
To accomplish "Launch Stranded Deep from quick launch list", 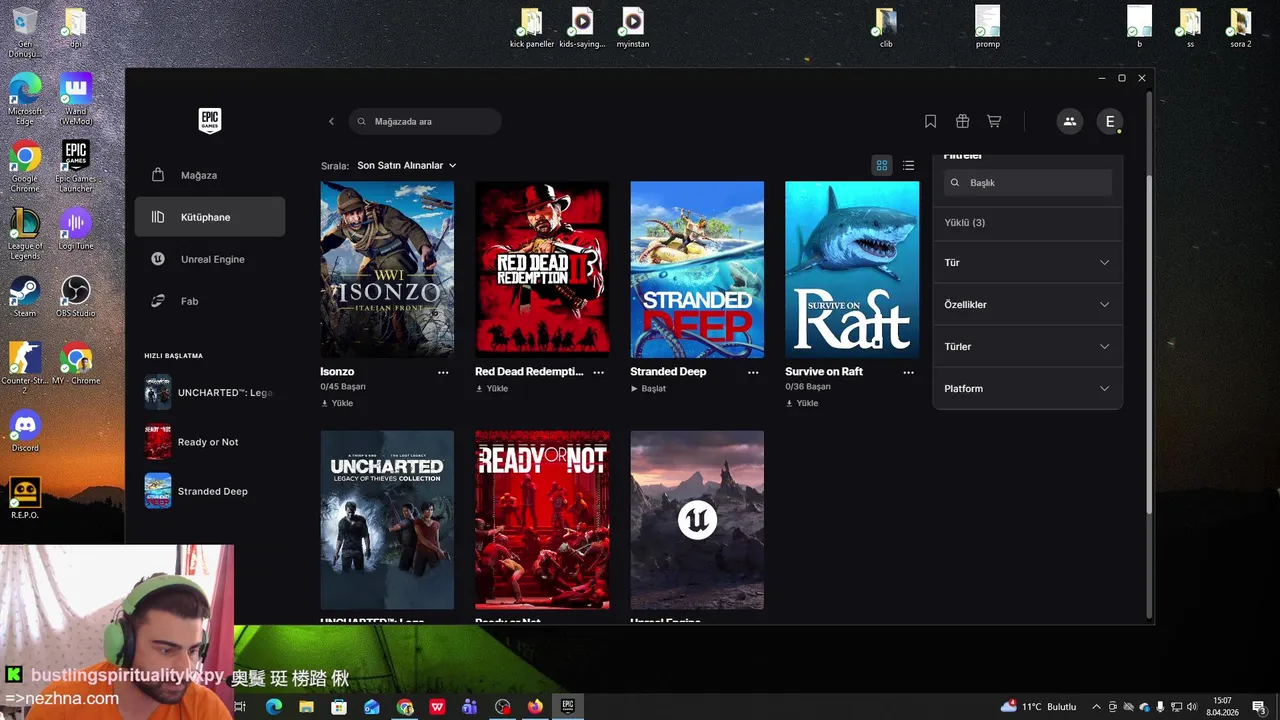I will point(210,491).
